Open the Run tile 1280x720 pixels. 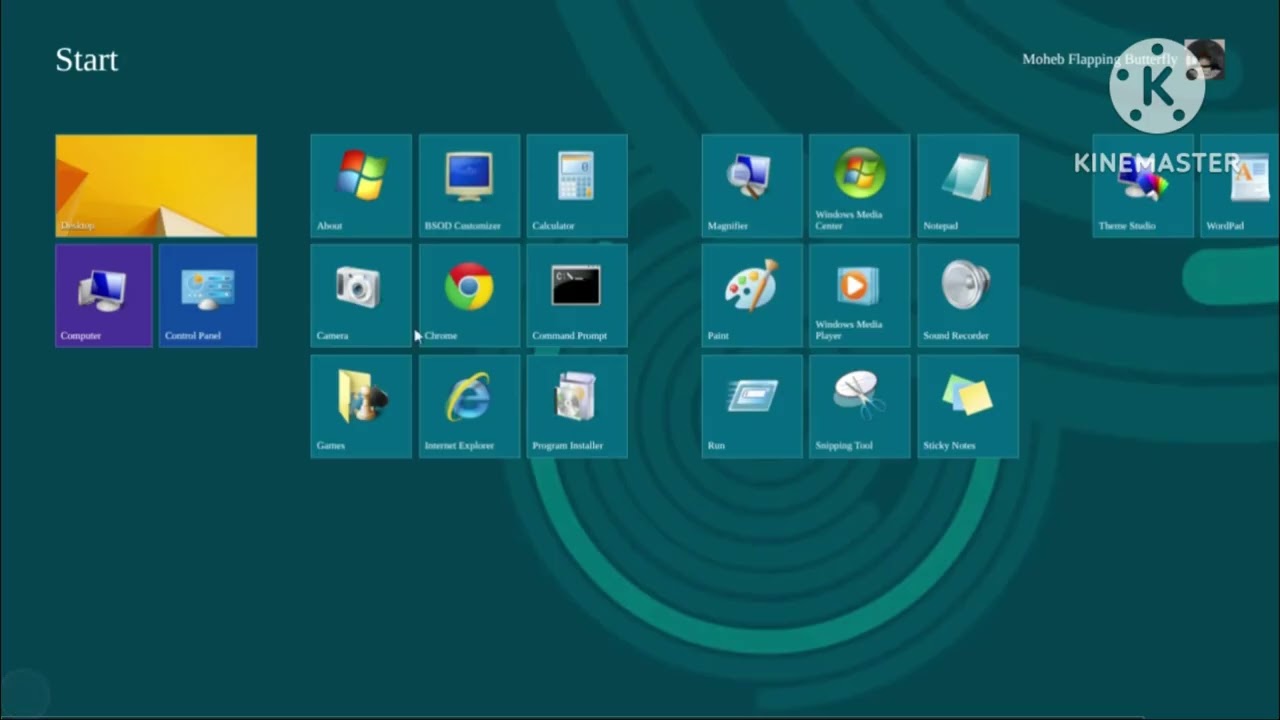[x=752, y=406]
